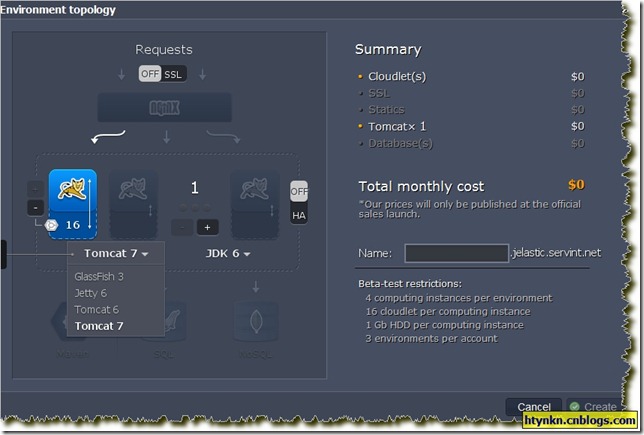Choose GlassFish 3 from server list
Image resolution: width=644 pixels, height=435 pixels.
[x=99, y=276]
